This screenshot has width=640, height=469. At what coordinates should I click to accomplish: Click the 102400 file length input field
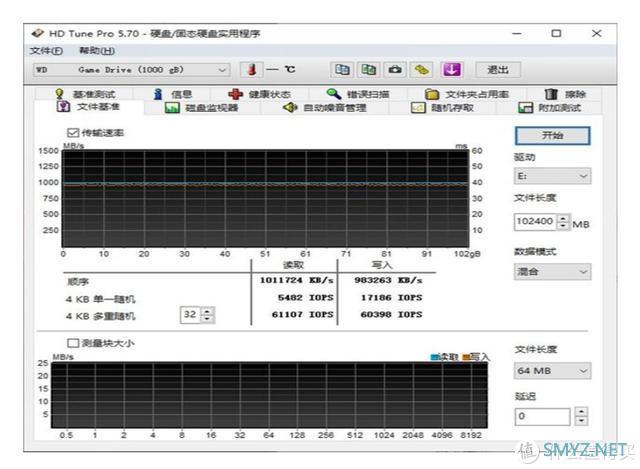(536, 222)
